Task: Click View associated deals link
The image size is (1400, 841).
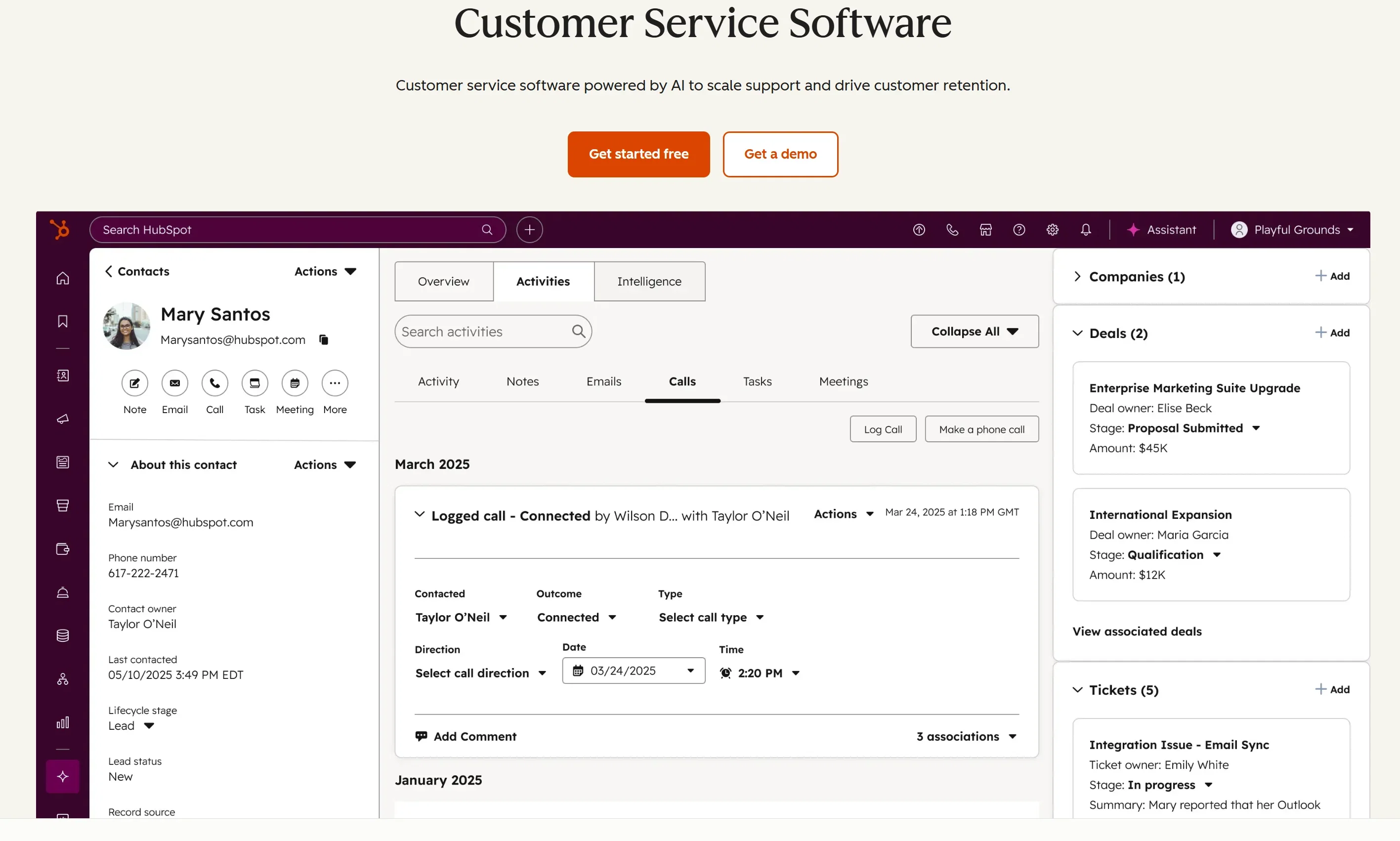Action: pyautogui.click(x=1137, y=631)
